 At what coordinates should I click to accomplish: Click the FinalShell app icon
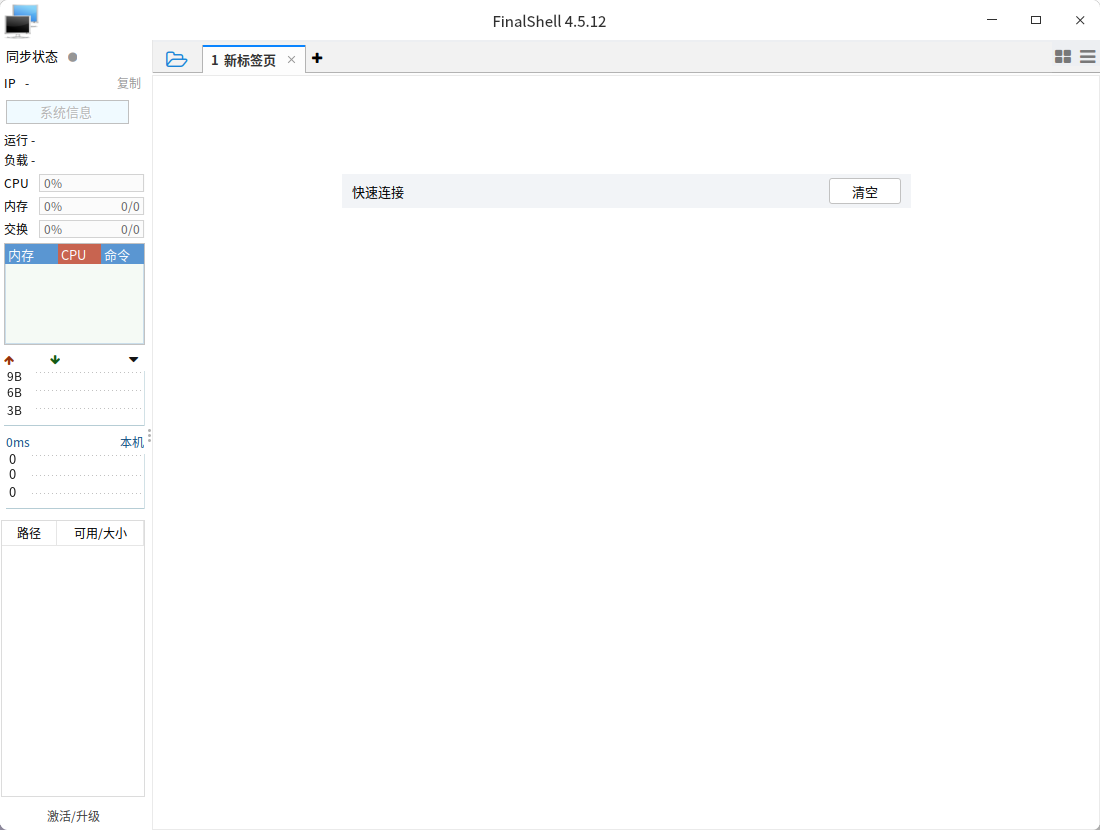[21, 20]
